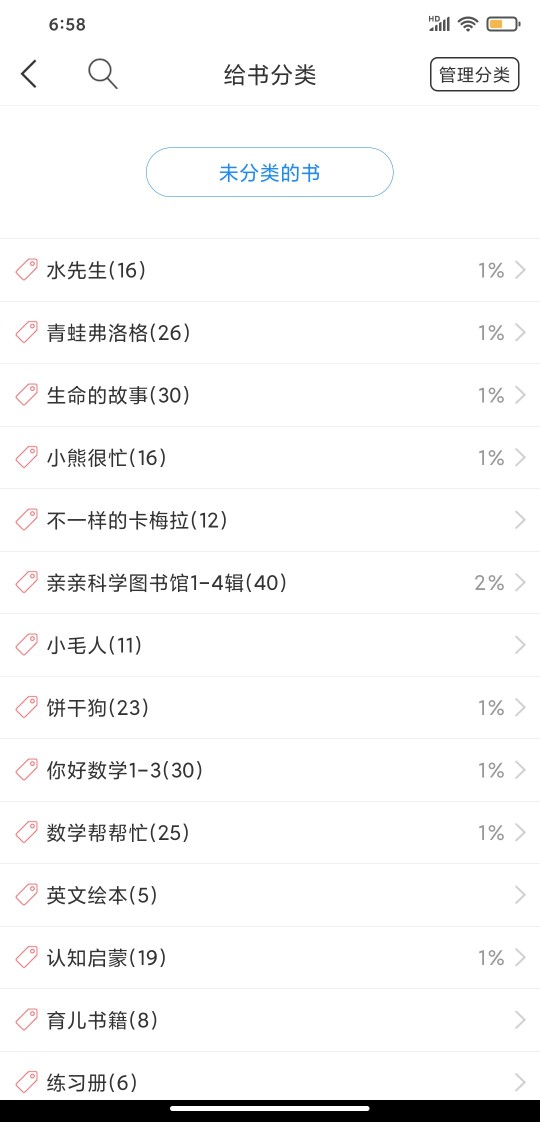
Task: Select the 你好数学1-3 category row
Action: click(x=270, y=771)
